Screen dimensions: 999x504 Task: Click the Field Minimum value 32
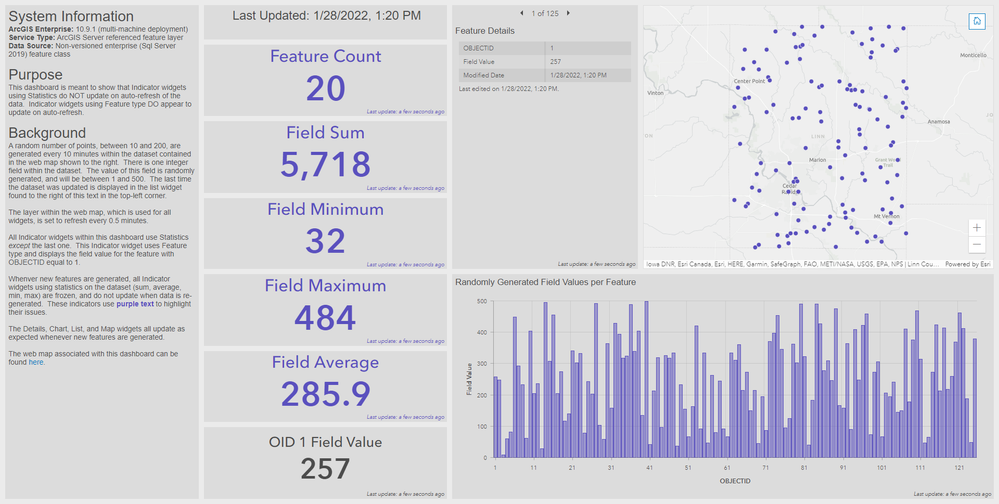click(x=326, y=241)
